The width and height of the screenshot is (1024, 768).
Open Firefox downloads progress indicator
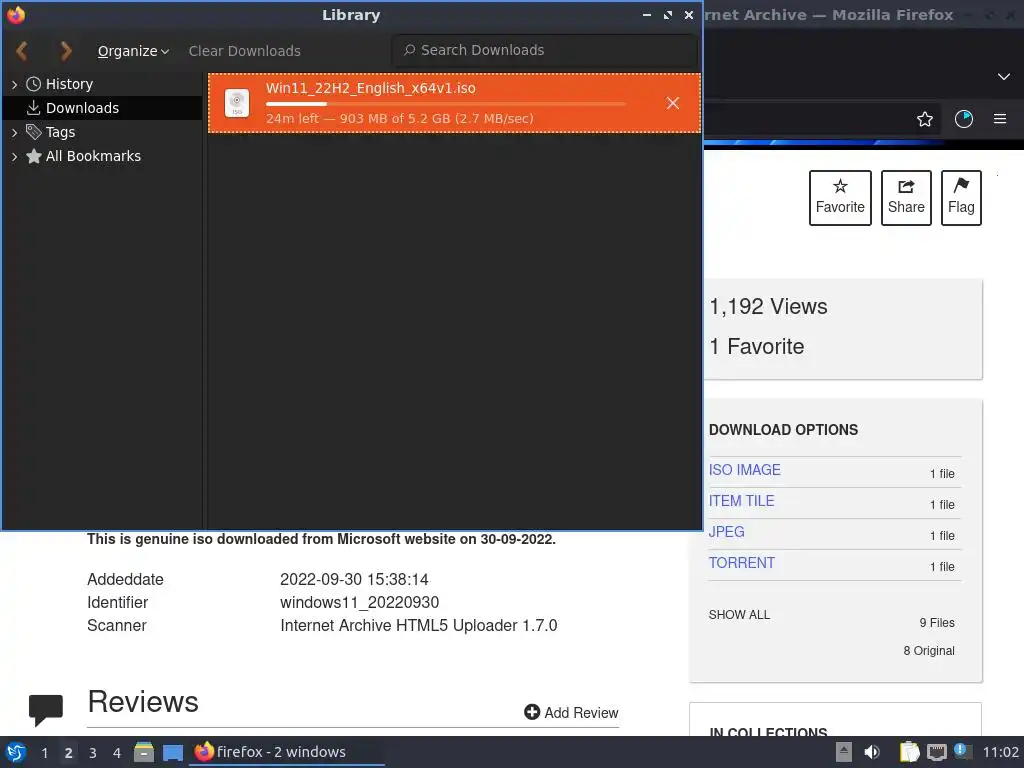click(x=964, y=119)
